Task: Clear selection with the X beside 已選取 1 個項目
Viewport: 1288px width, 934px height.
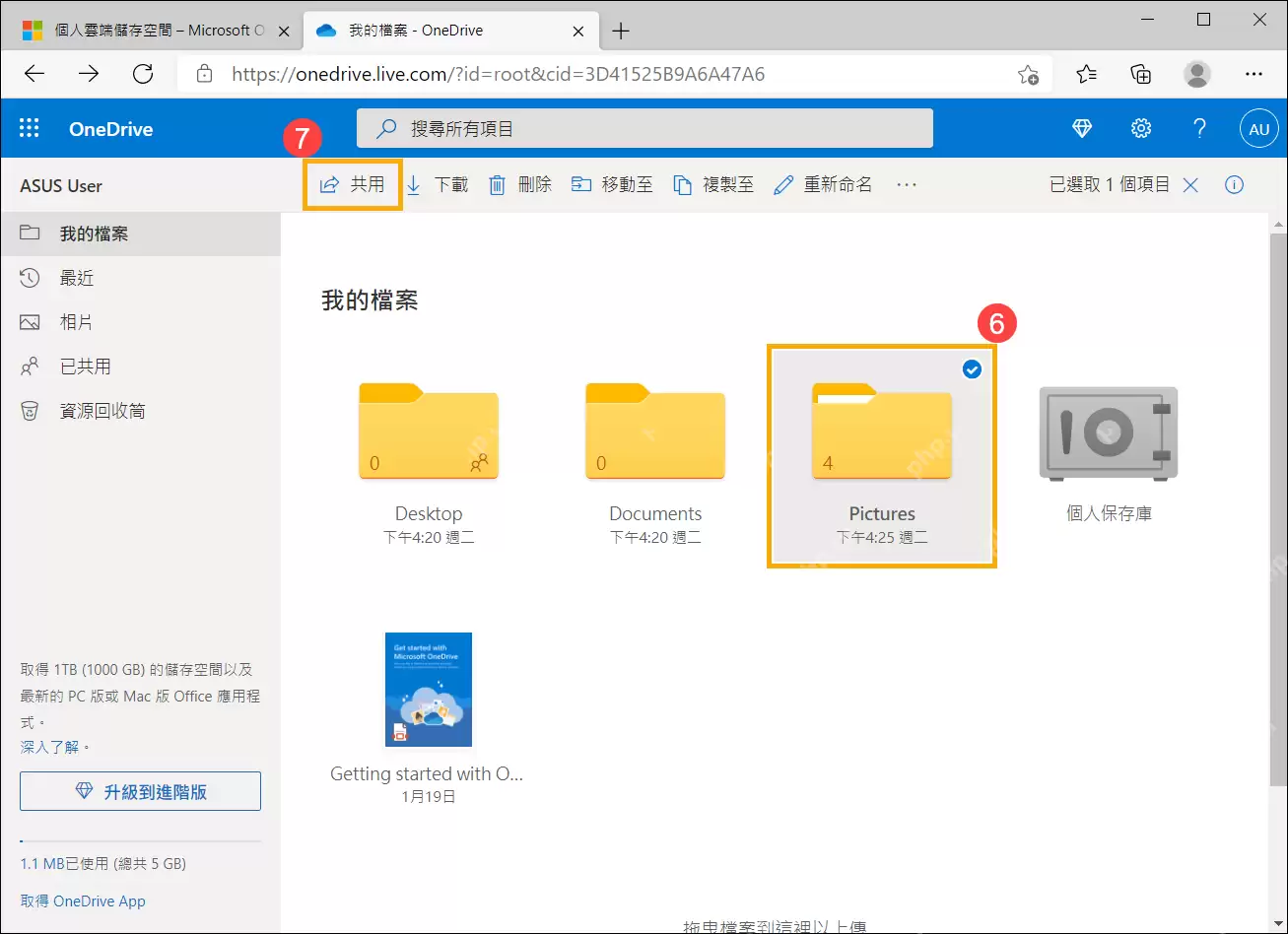Action: 1190,184
